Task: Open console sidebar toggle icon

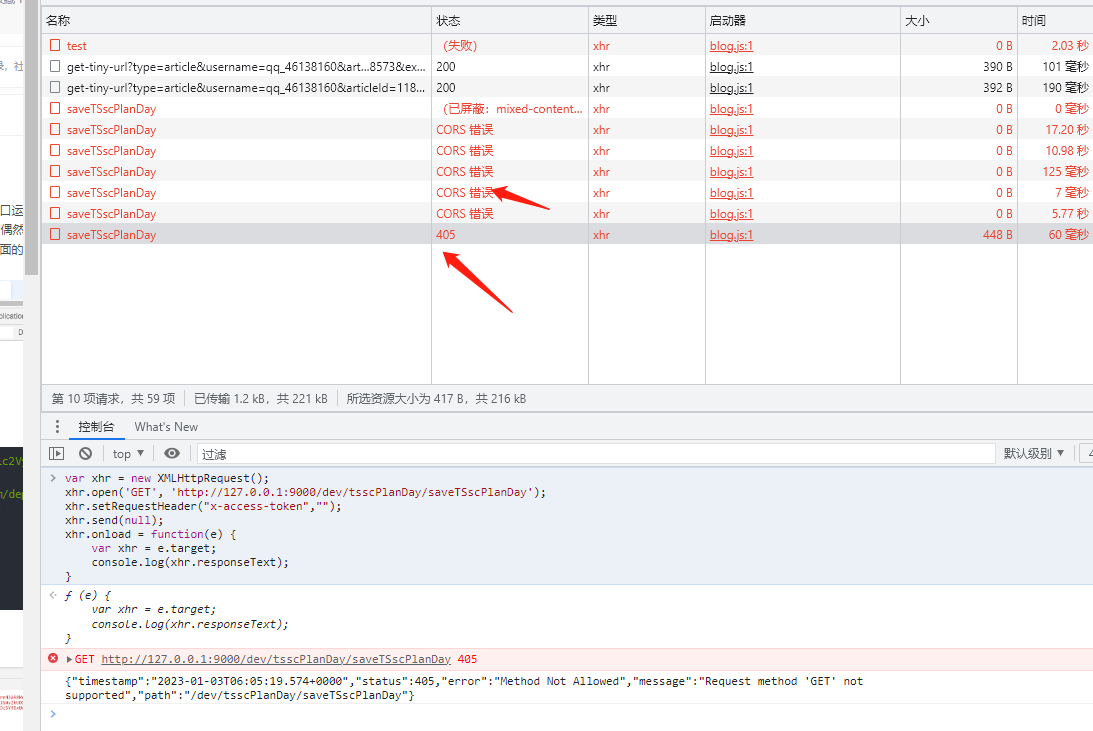Action: coord(56,454)
